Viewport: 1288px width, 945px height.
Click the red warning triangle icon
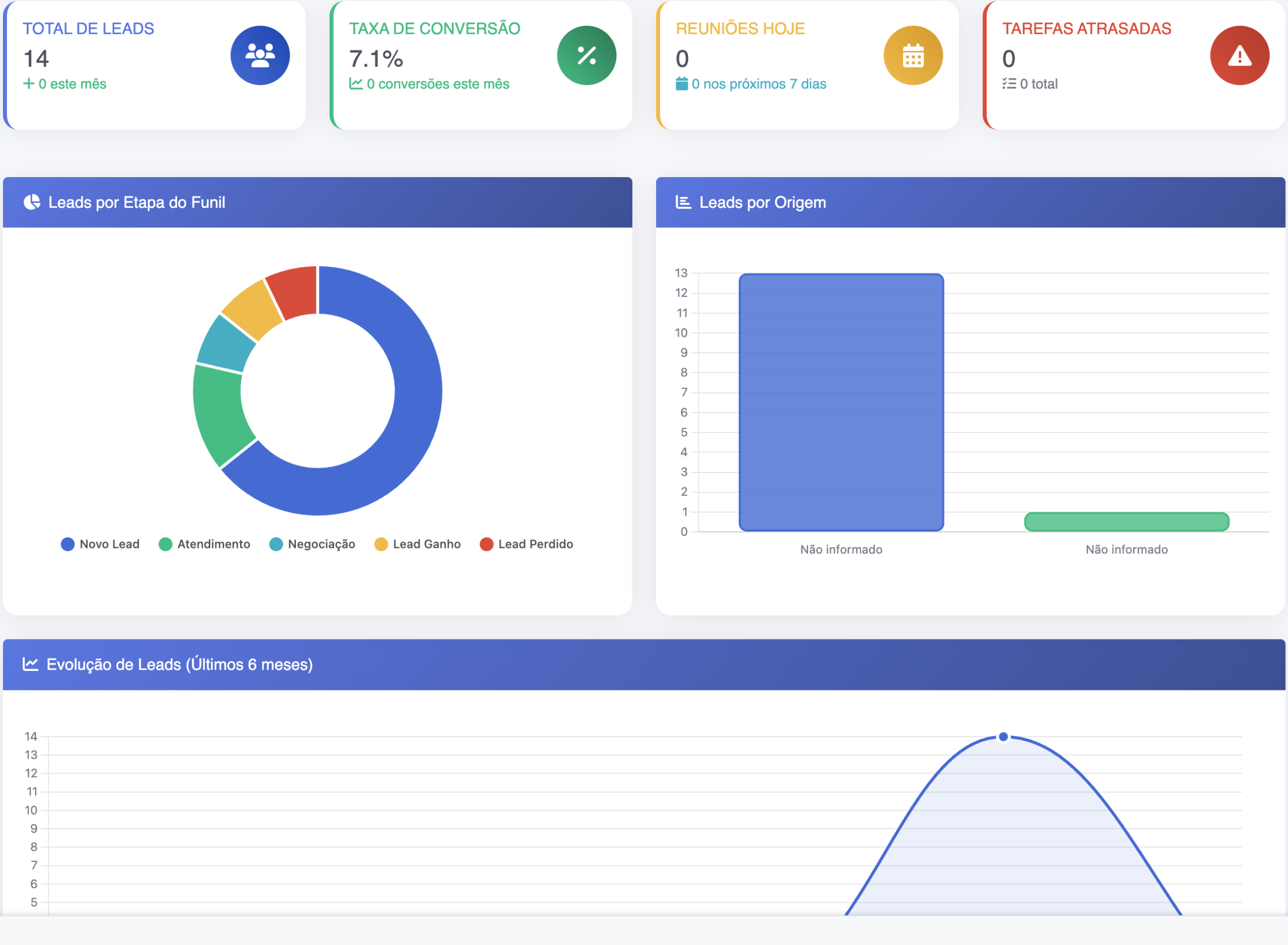pyautogui.click(x=1239, y=55)
